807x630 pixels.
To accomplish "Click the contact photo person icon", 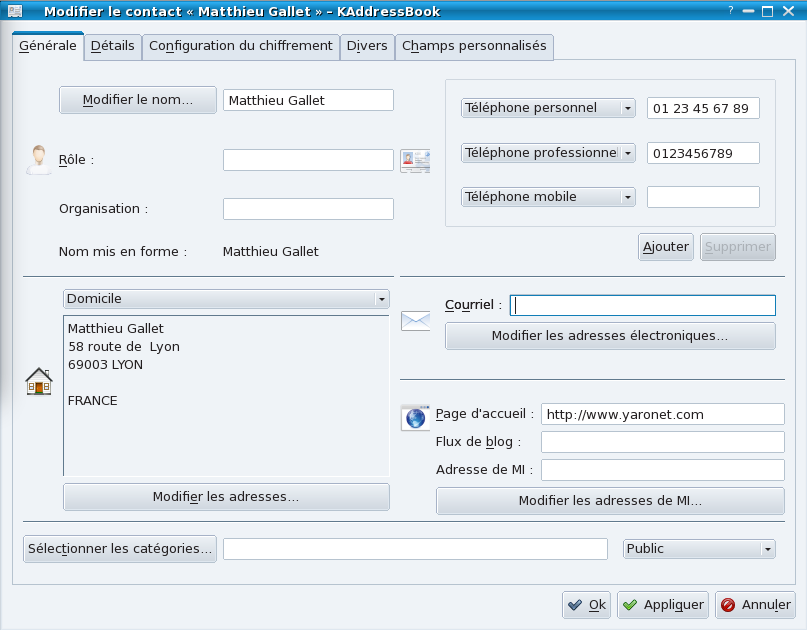I will click(x=38, y=160).
